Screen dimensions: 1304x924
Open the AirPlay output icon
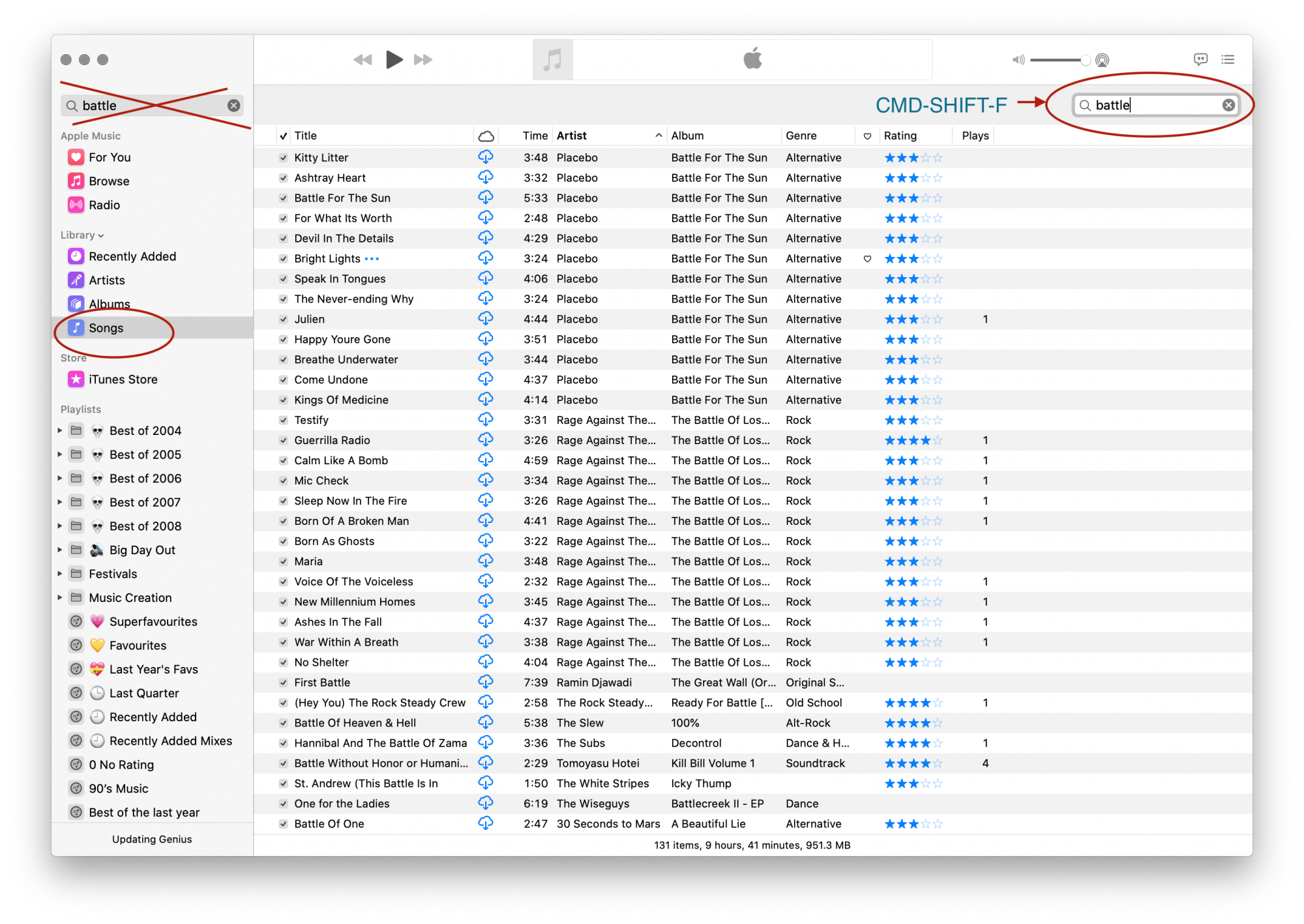click(1102, 60)
